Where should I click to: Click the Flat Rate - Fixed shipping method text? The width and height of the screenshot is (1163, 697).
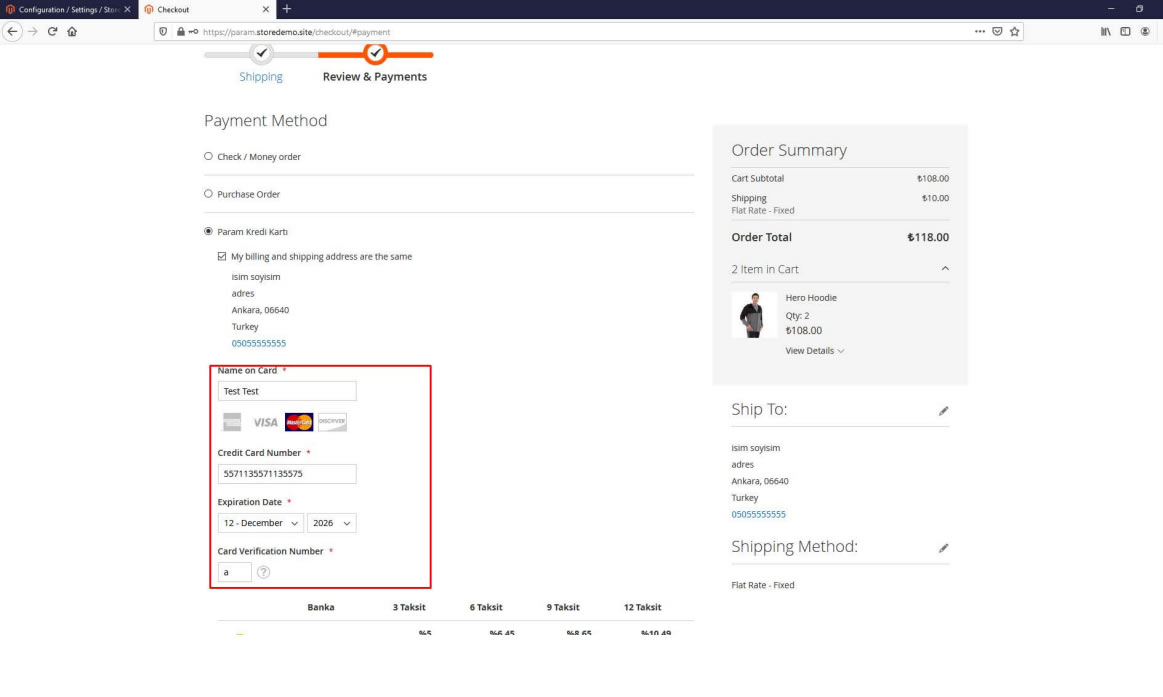tap(762, 585)
